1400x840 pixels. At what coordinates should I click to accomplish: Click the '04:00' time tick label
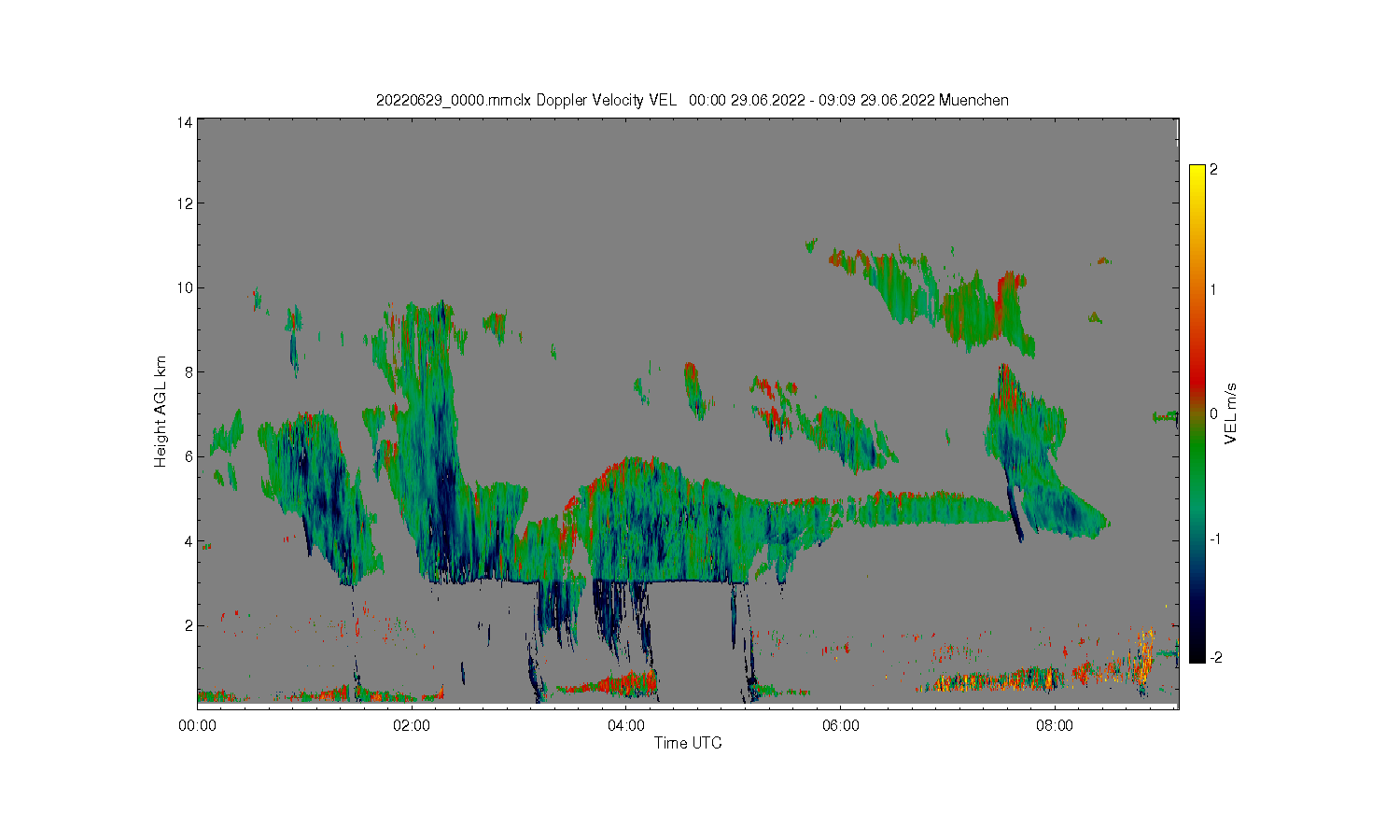click(625, 725)
